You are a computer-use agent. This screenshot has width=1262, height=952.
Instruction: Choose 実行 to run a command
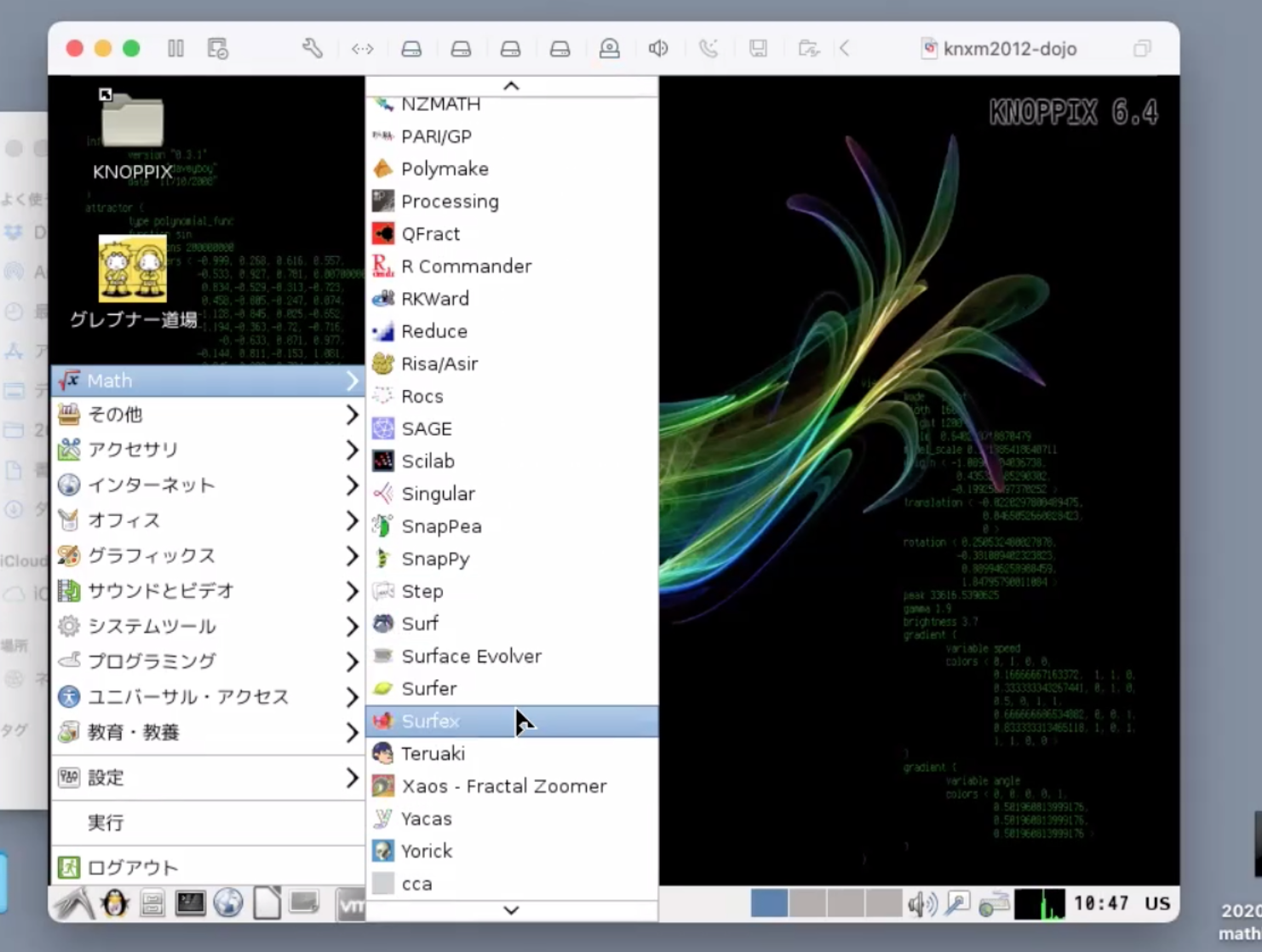tap(208, 823)
